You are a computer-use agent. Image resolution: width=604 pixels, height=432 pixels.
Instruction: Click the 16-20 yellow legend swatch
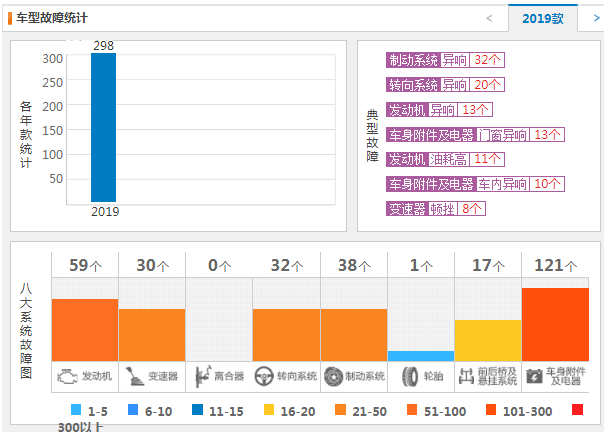click(269, 409)
